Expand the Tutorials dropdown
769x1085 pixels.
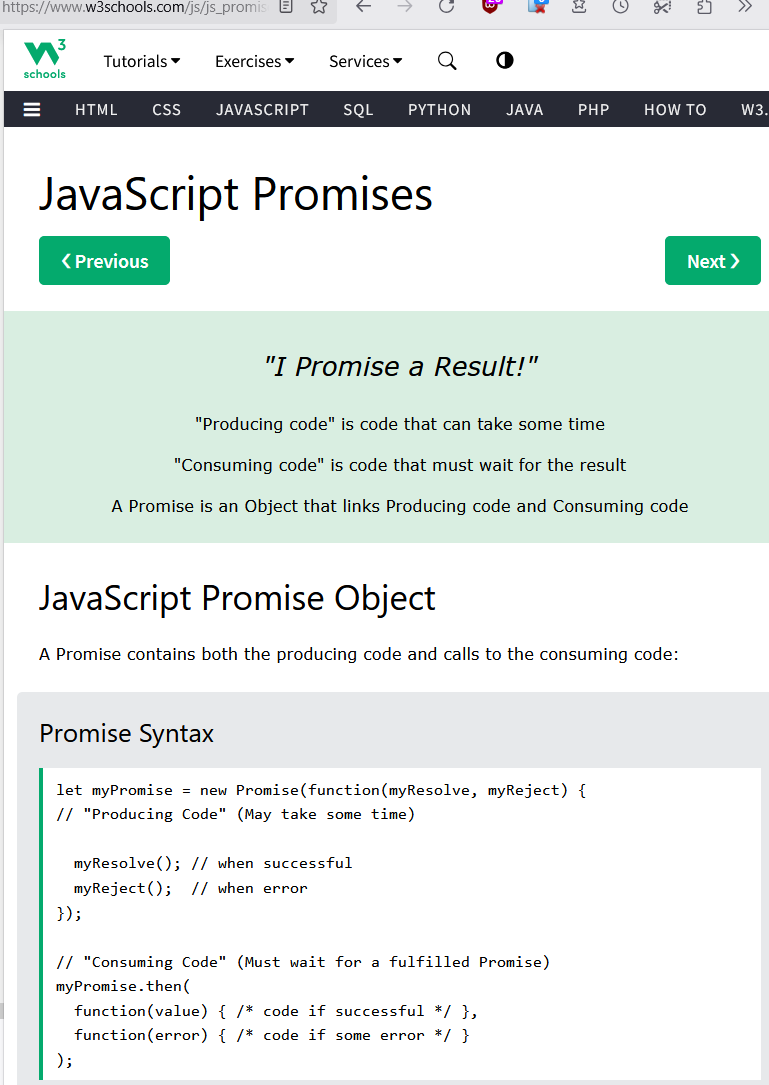[x=142, y=62]
